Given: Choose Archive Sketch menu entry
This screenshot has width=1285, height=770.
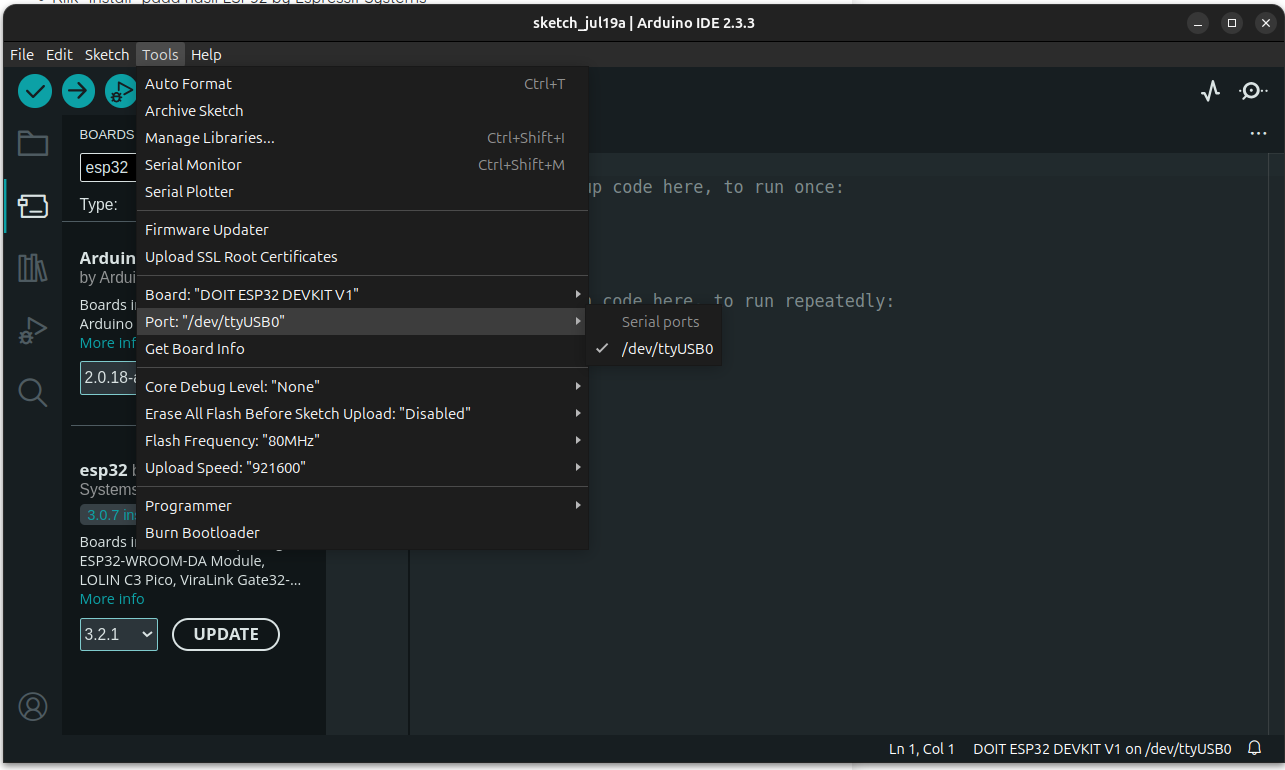Looking at the screenshot, I should point(362,110).
